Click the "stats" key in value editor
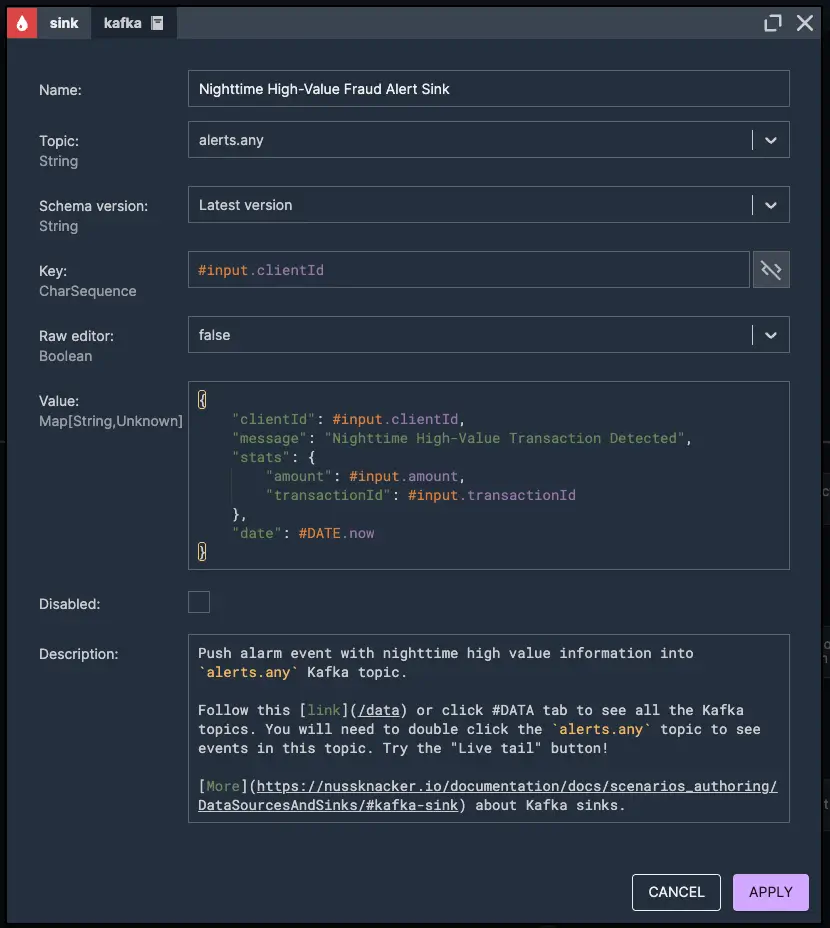Screen dimensions: 830x928 tap(261, 457)
